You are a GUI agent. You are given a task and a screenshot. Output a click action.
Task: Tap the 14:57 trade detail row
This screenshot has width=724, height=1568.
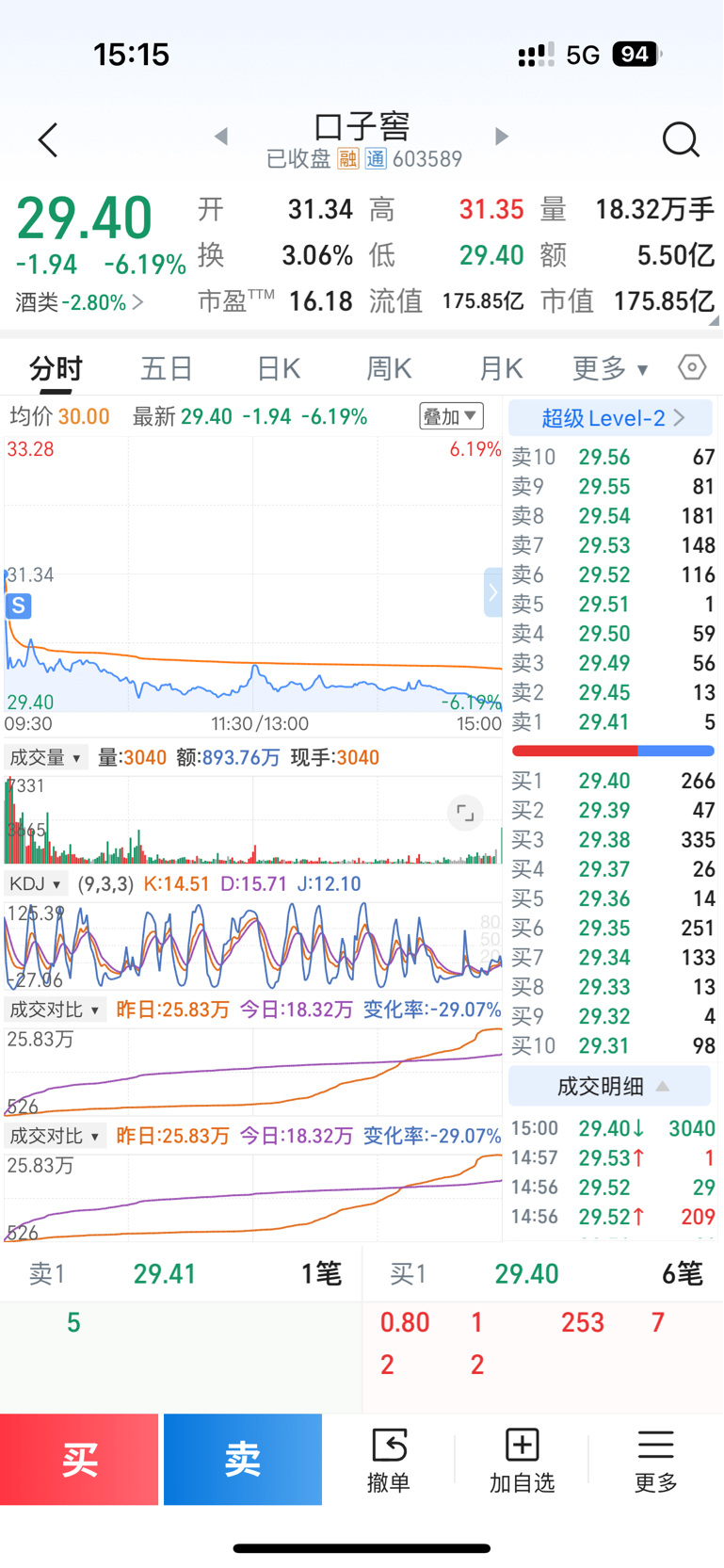point(613,1157)
